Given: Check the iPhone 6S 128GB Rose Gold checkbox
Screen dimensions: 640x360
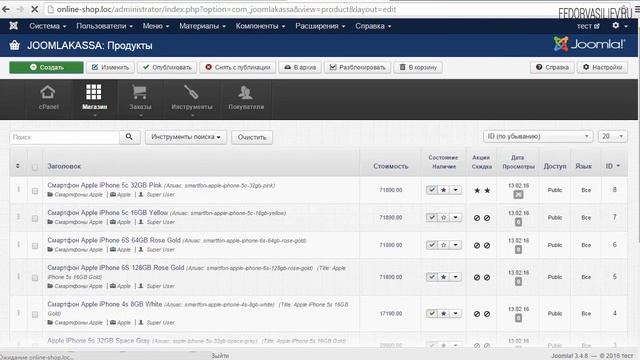Looking at the screenshot, I should tap(35, 278).
